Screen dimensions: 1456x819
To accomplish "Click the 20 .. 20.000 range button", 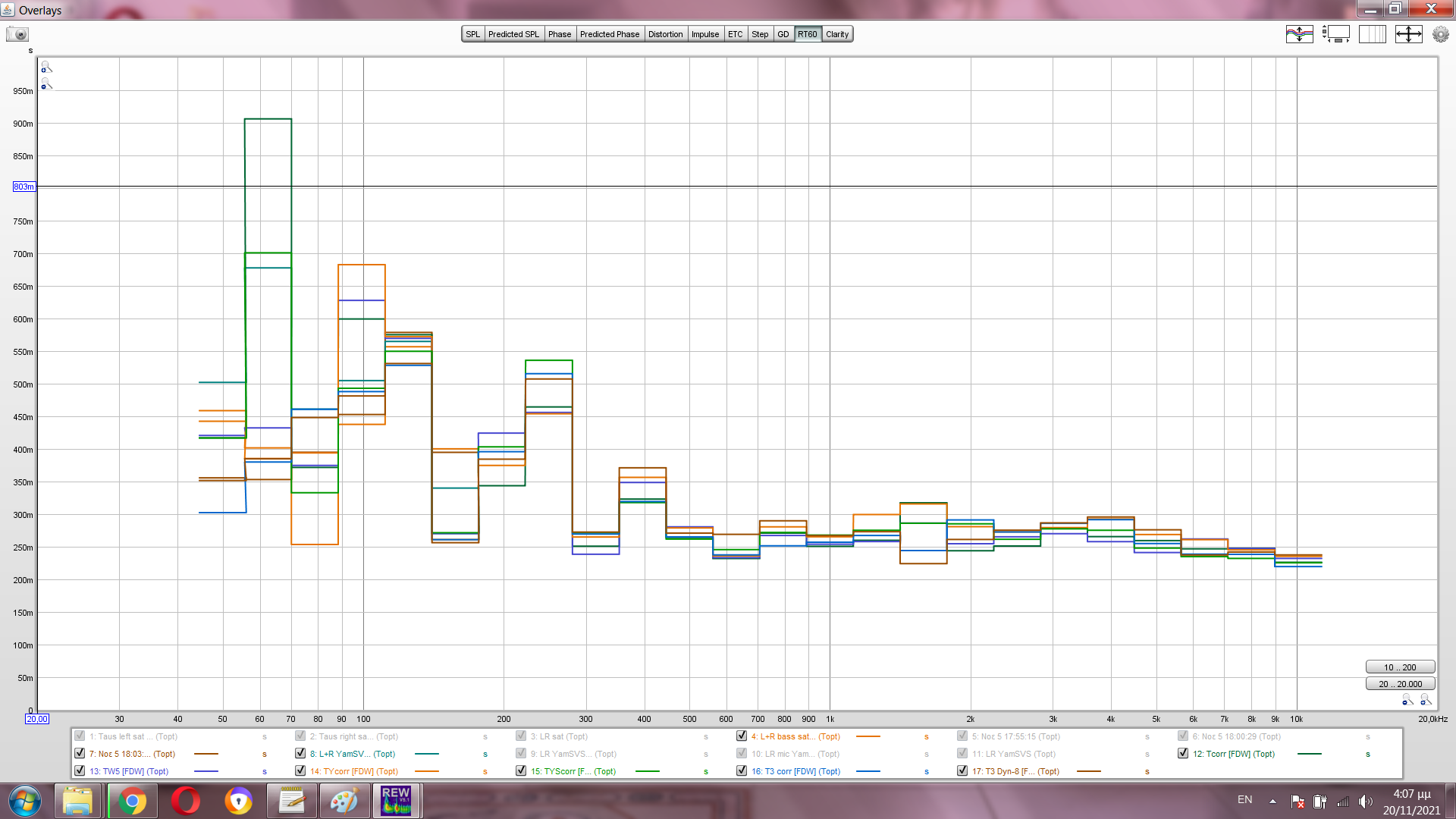I will pyautogui.click(x=1400, y=684).
